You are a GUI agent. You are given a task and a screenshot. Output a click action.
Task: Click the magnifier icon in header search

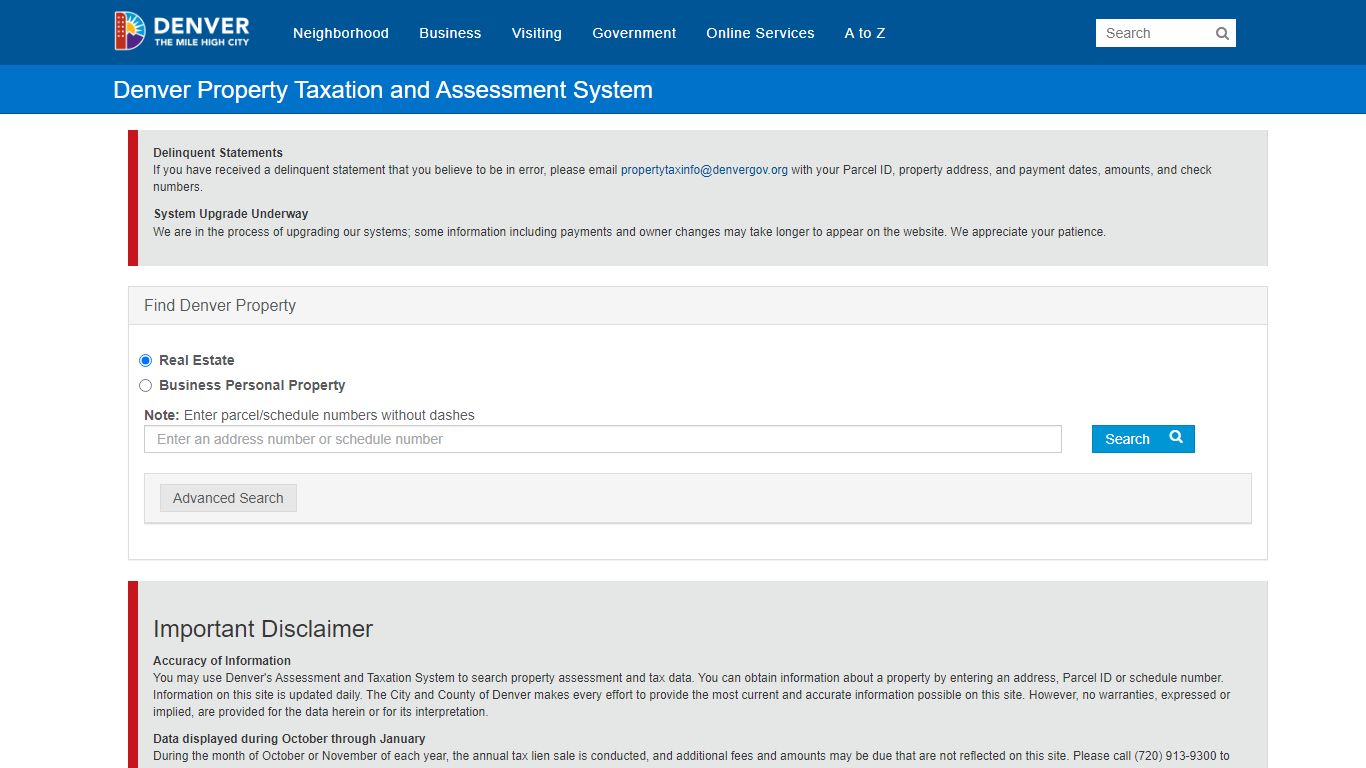point(1222,33)
